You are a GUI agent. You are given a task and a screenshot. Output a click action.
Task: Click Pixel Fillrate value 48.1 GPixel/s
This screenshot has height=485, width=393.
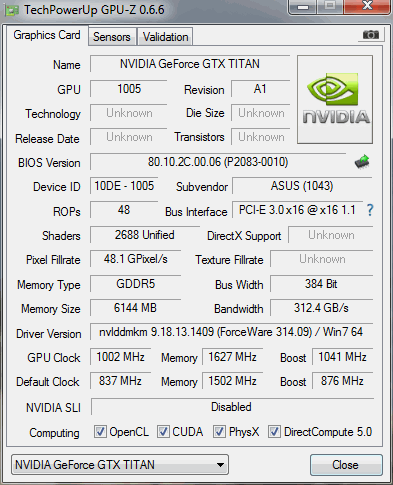tap(135, 259)
